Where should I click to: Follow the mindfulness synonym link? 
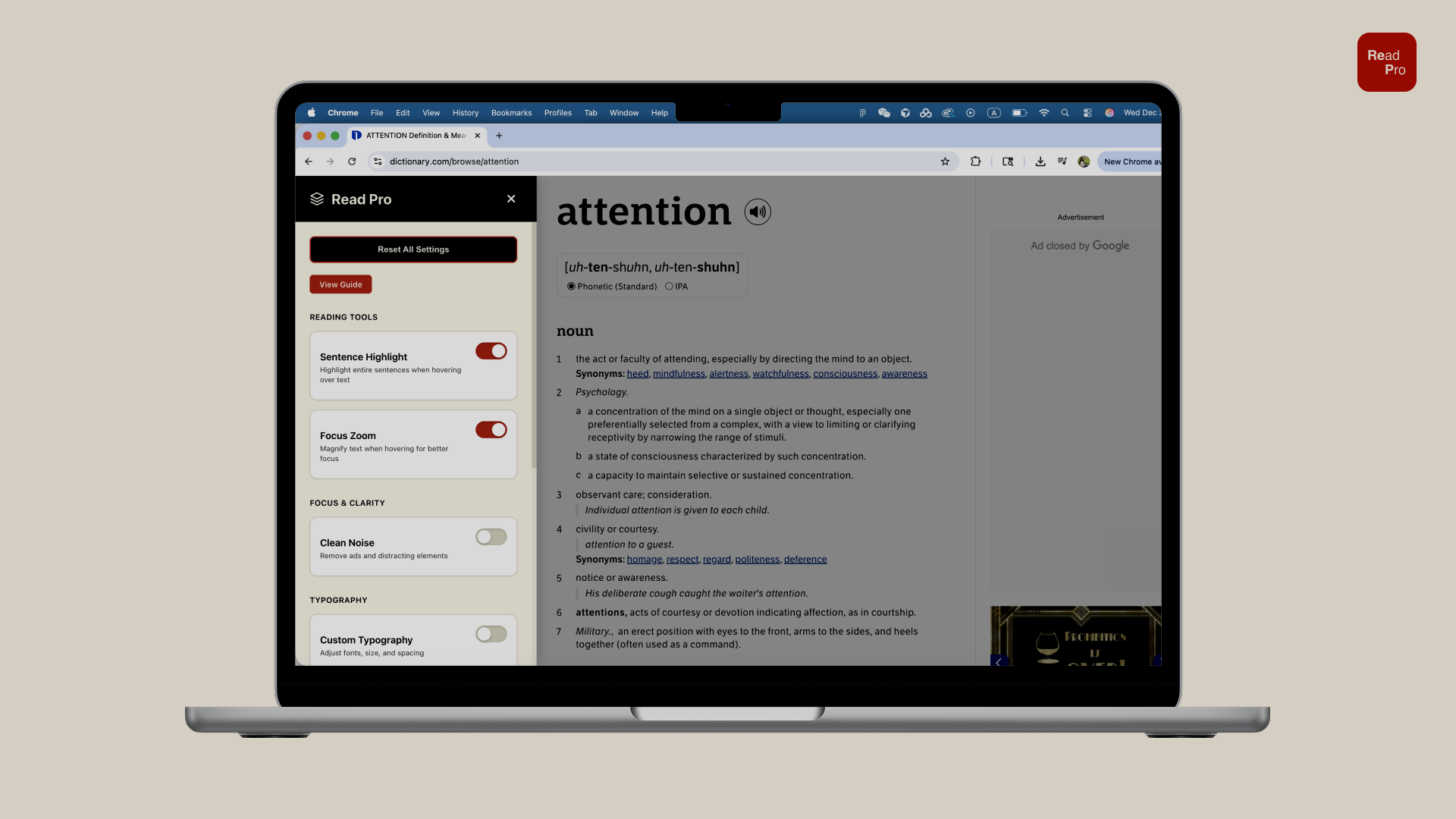[x=679, y=374]
